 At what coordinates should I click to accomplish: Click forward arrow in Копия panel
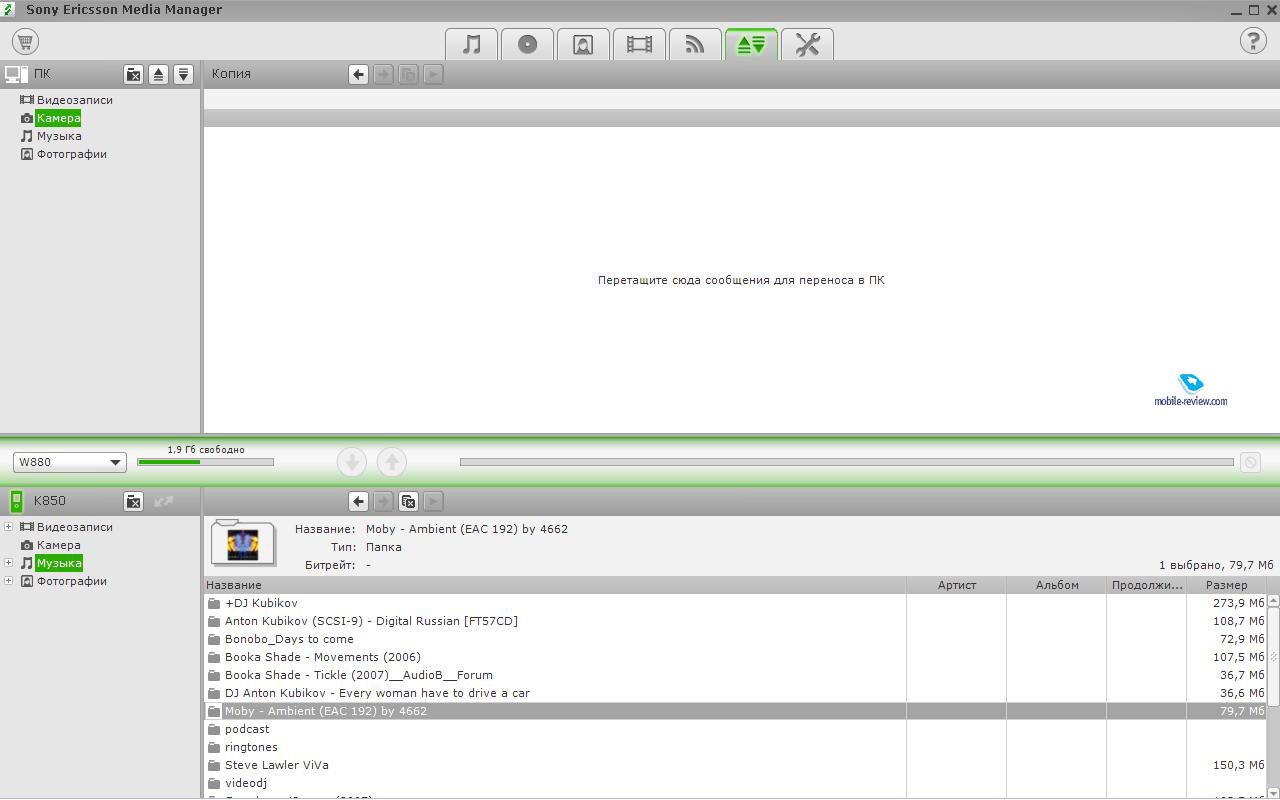[383, 74]
